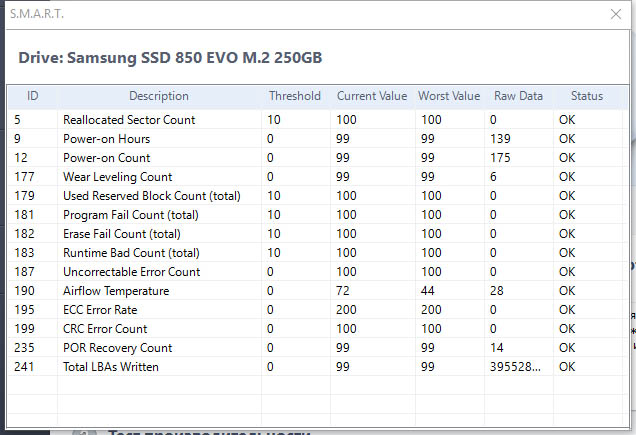
Task: Click the Current Value column header
Action: click(x=372, y=96)
